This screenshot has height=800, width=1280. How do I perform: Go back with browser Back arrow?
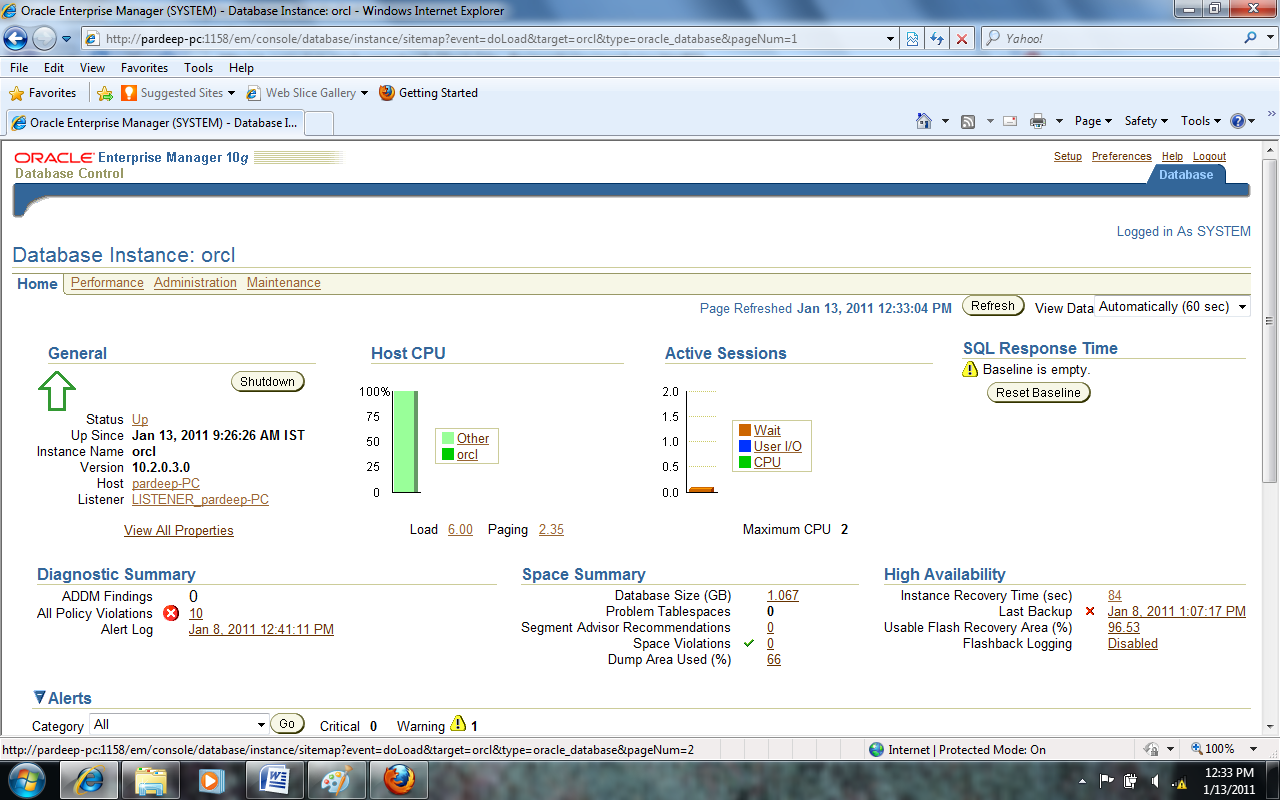click(x=16, y=39)
